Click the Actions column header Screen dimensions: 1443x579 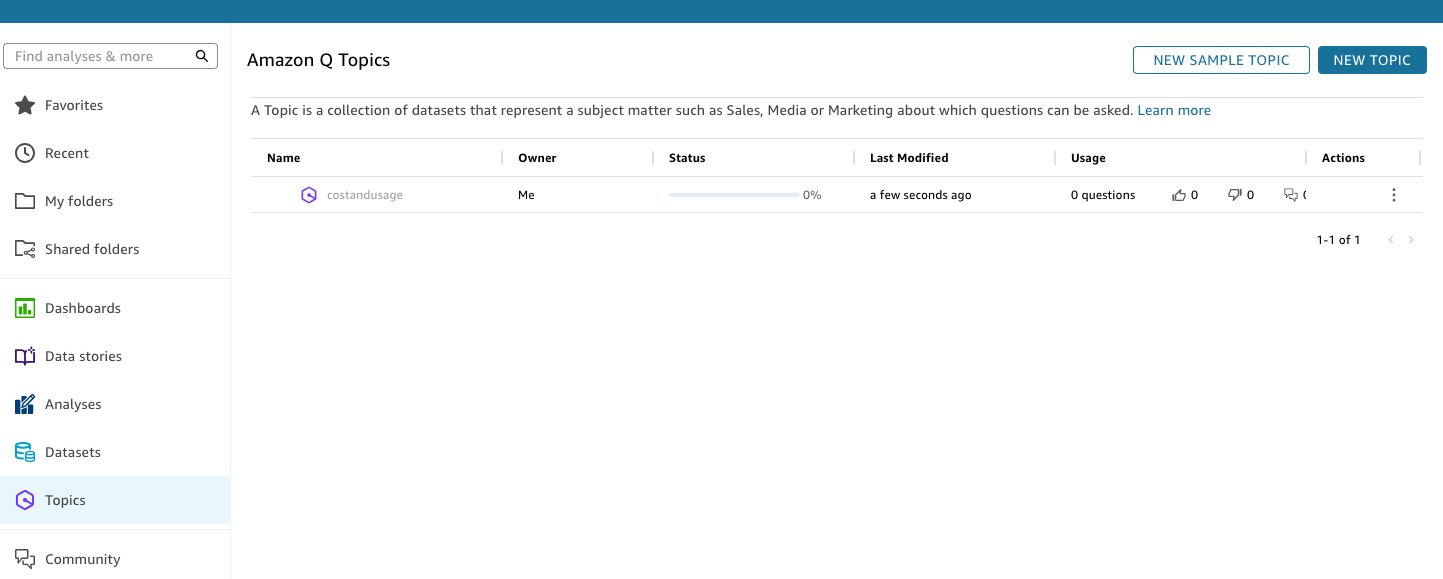1343,158
